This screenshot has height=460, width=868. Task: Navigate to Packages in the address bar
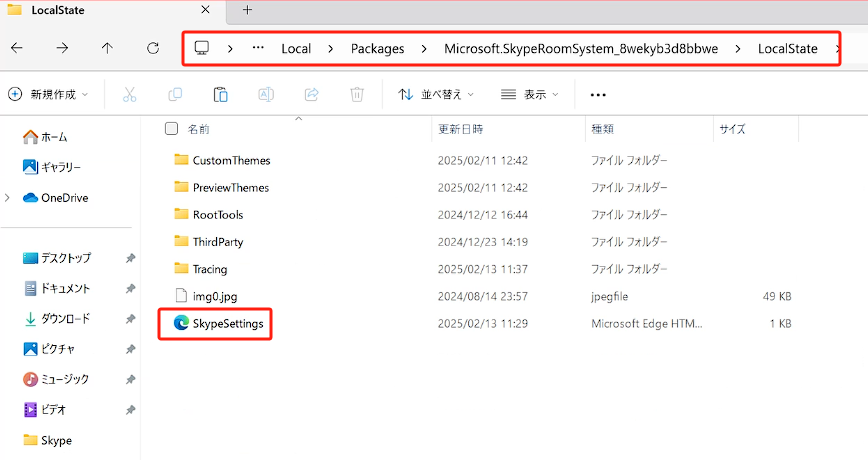[378, 49]
